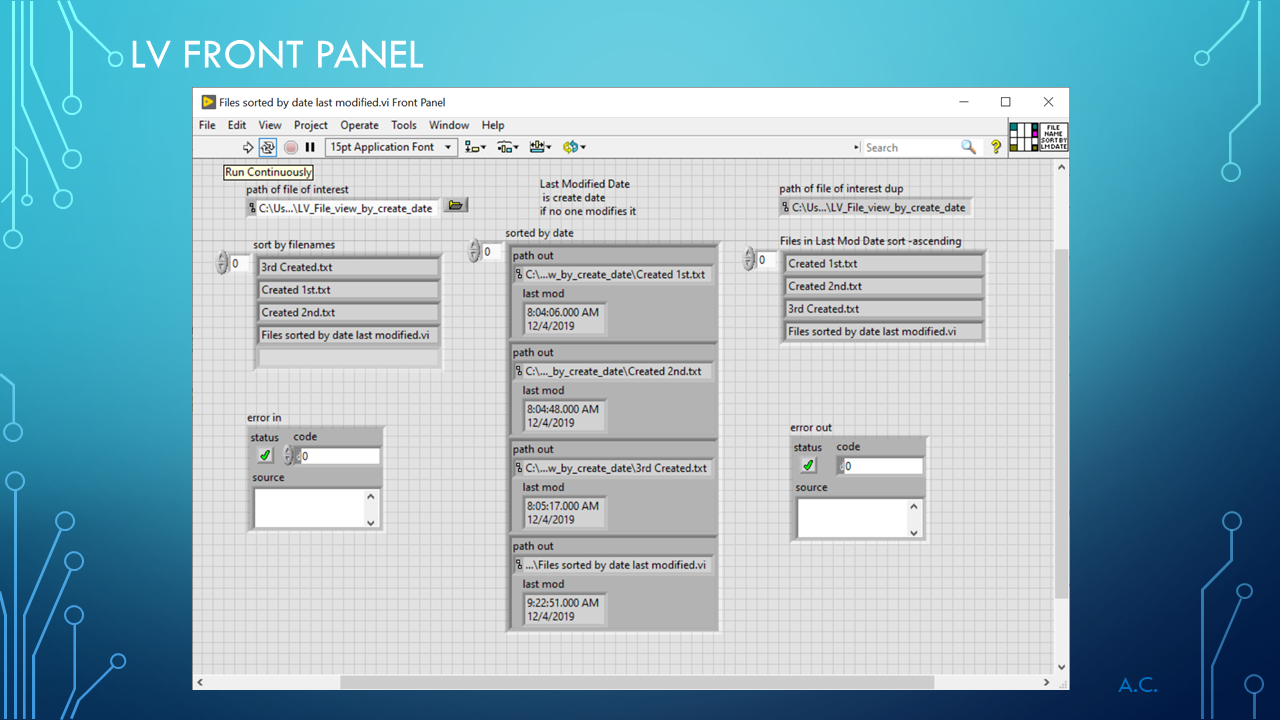Open the 15pt Application Font dropdown
Screen dimensions: 1280x720
[391, 147]
